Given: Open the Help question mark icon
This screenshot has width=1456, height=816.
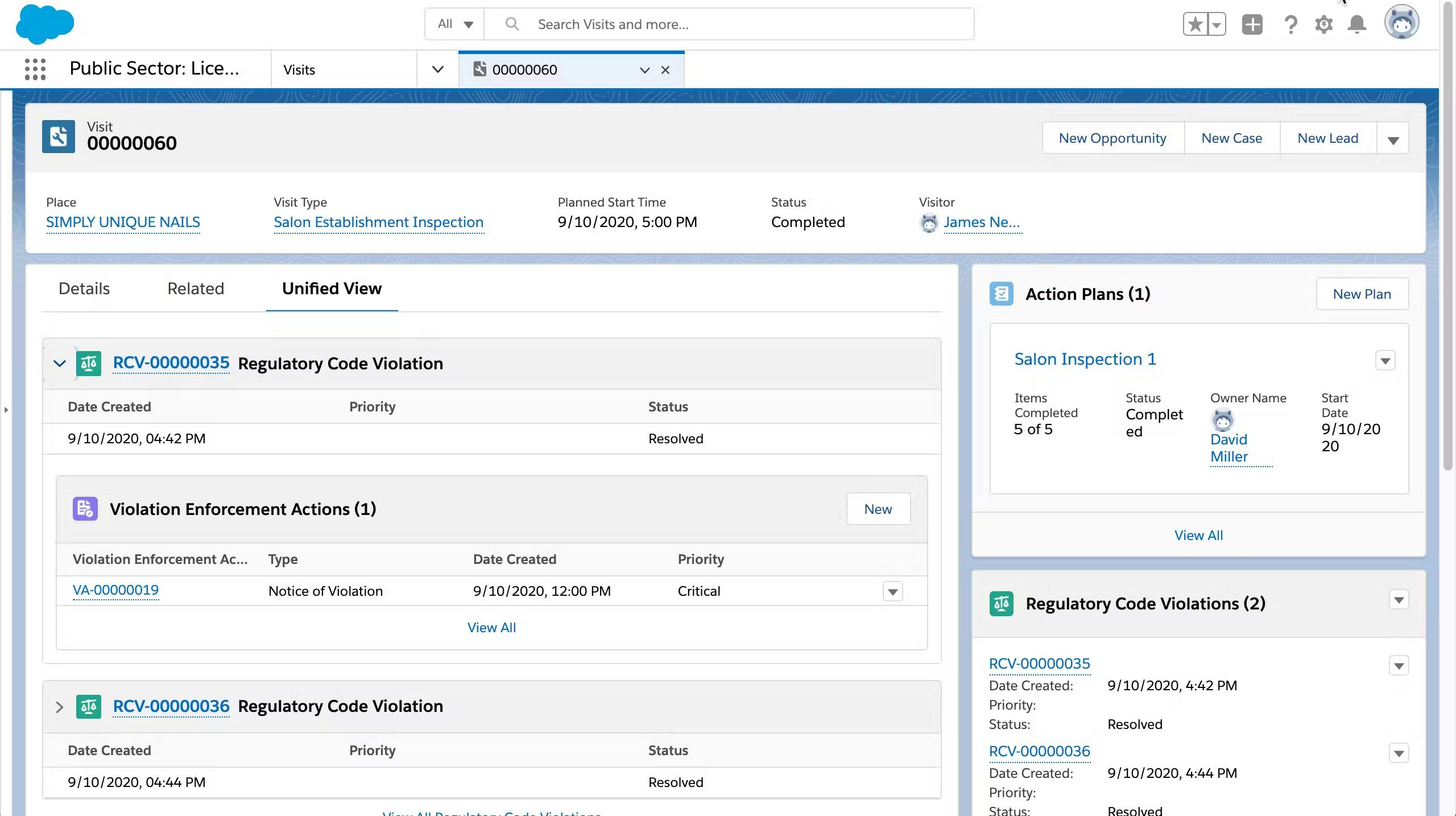Looking at the screenshot, I should coord(1290,24).
